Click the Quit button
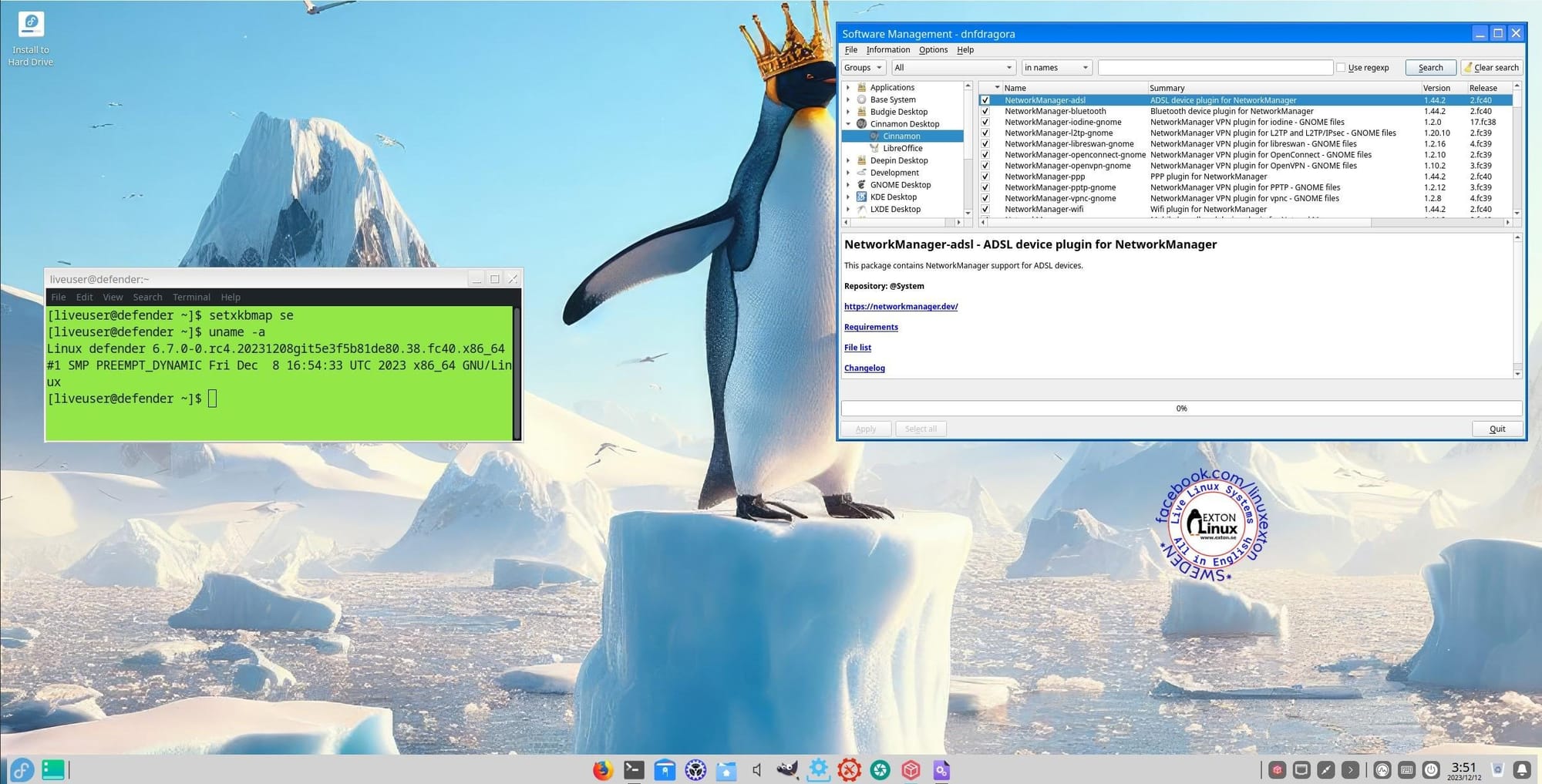Image resolution: width=1542 pixels, height=784 pixels. (1497, 429)
